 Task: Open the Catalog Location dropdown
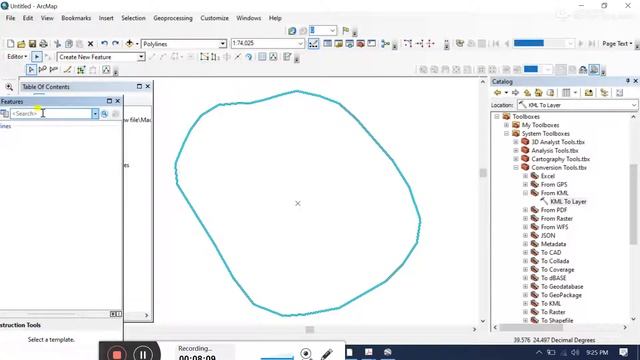pyautogui.click(x=633, y=105)
